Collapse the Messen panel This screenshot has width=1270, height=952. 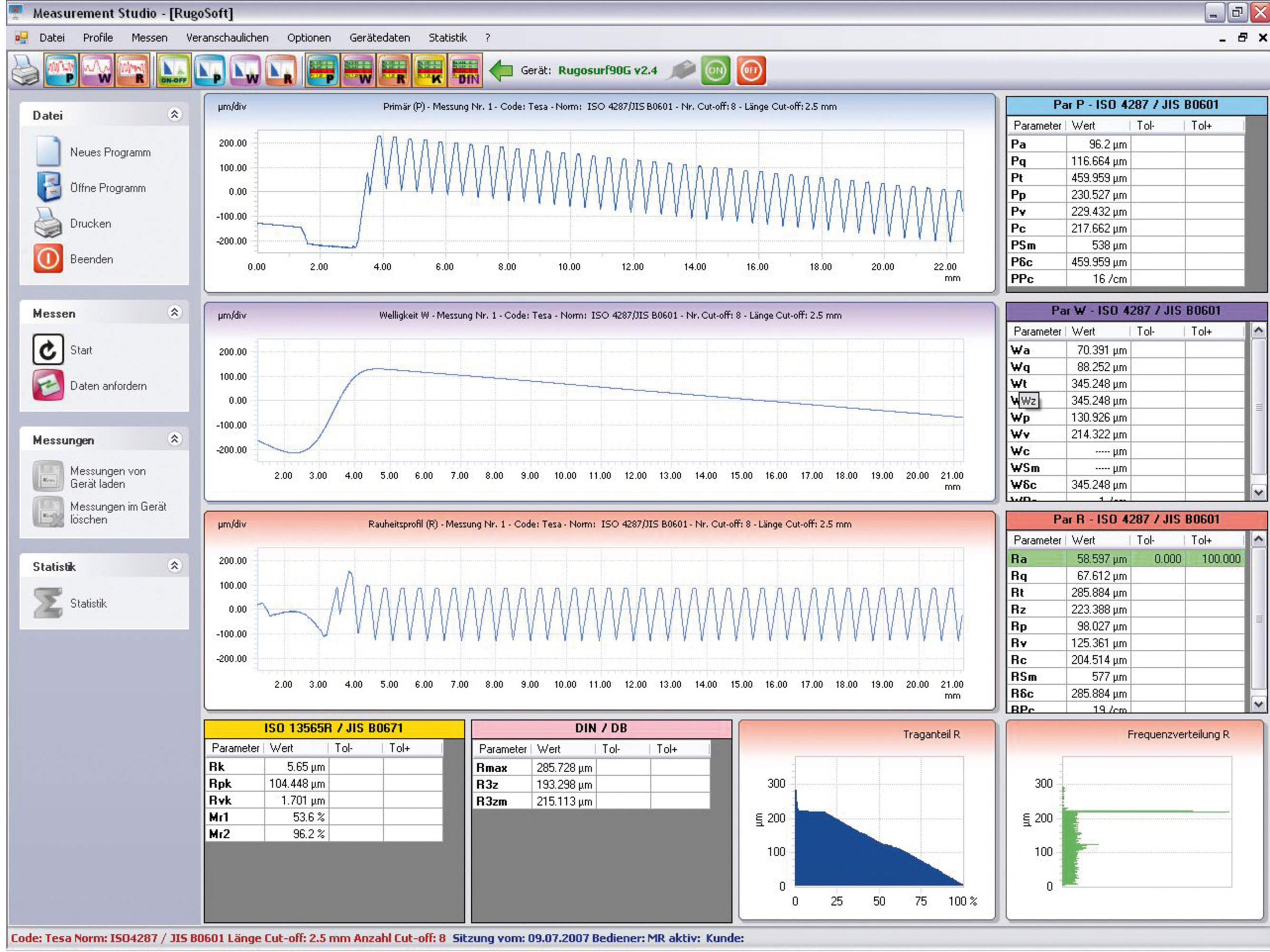click(176, 313)
